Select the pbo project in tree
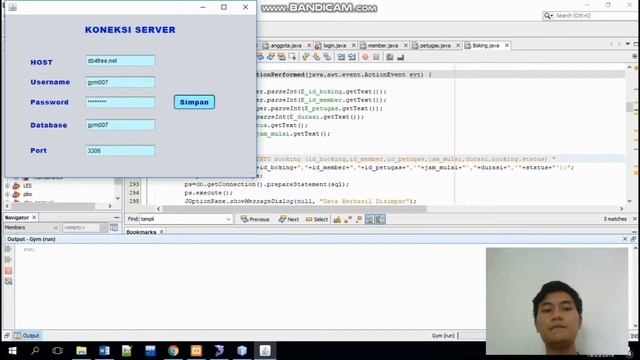The width and height of the screenshot is (640, 360). [x=27, y=194]
